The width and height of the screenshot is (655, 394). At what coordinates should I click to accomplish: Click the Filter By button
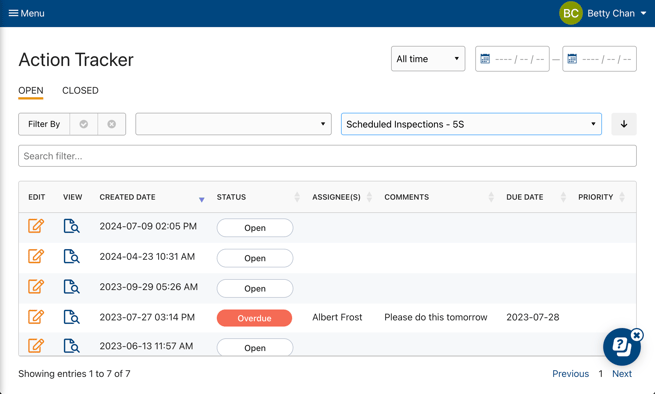point(44,124)
